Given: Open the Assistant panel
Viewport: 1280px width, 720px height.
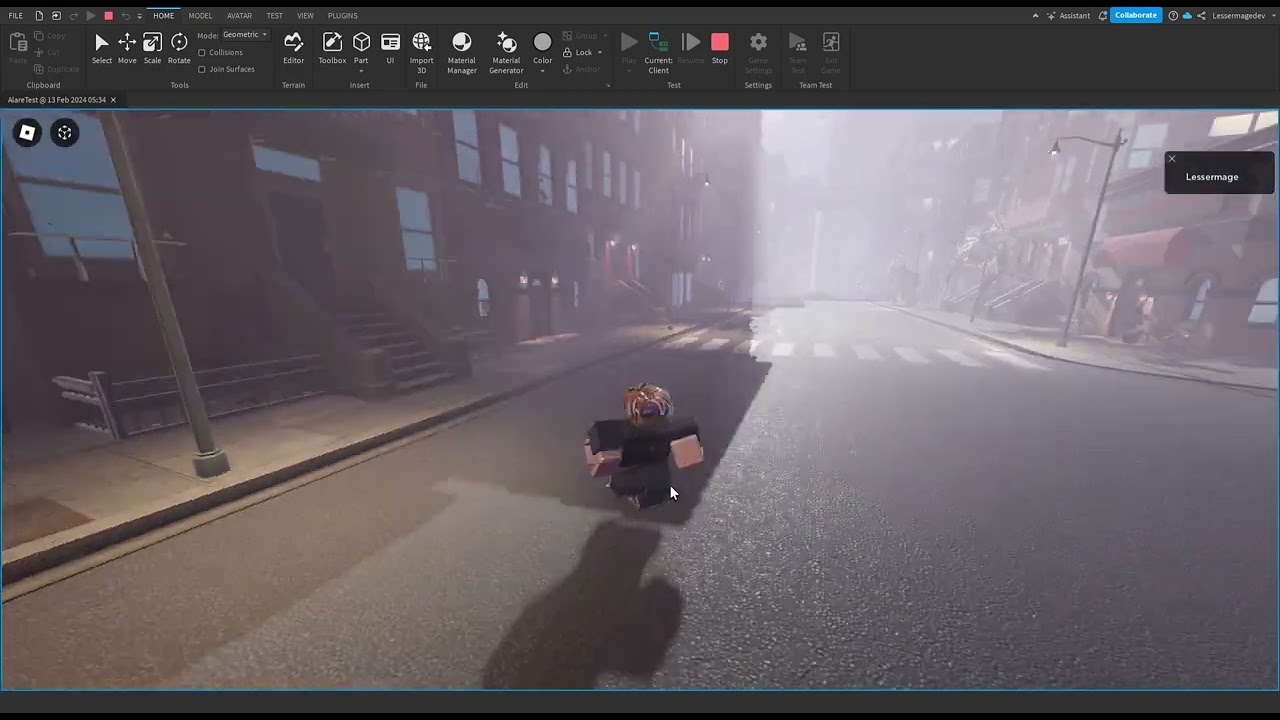Looking at the screenshot, I should (x=1068, y=16).
